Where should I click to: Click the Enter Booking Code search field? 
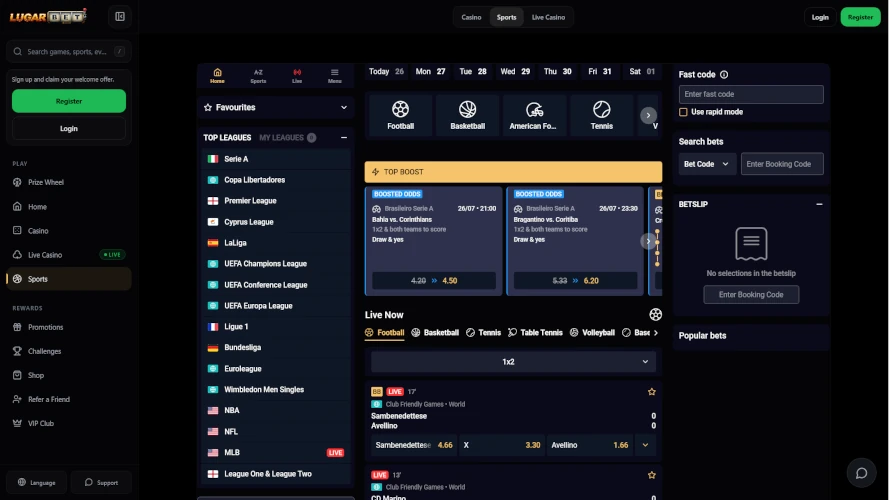pos(782,164)
